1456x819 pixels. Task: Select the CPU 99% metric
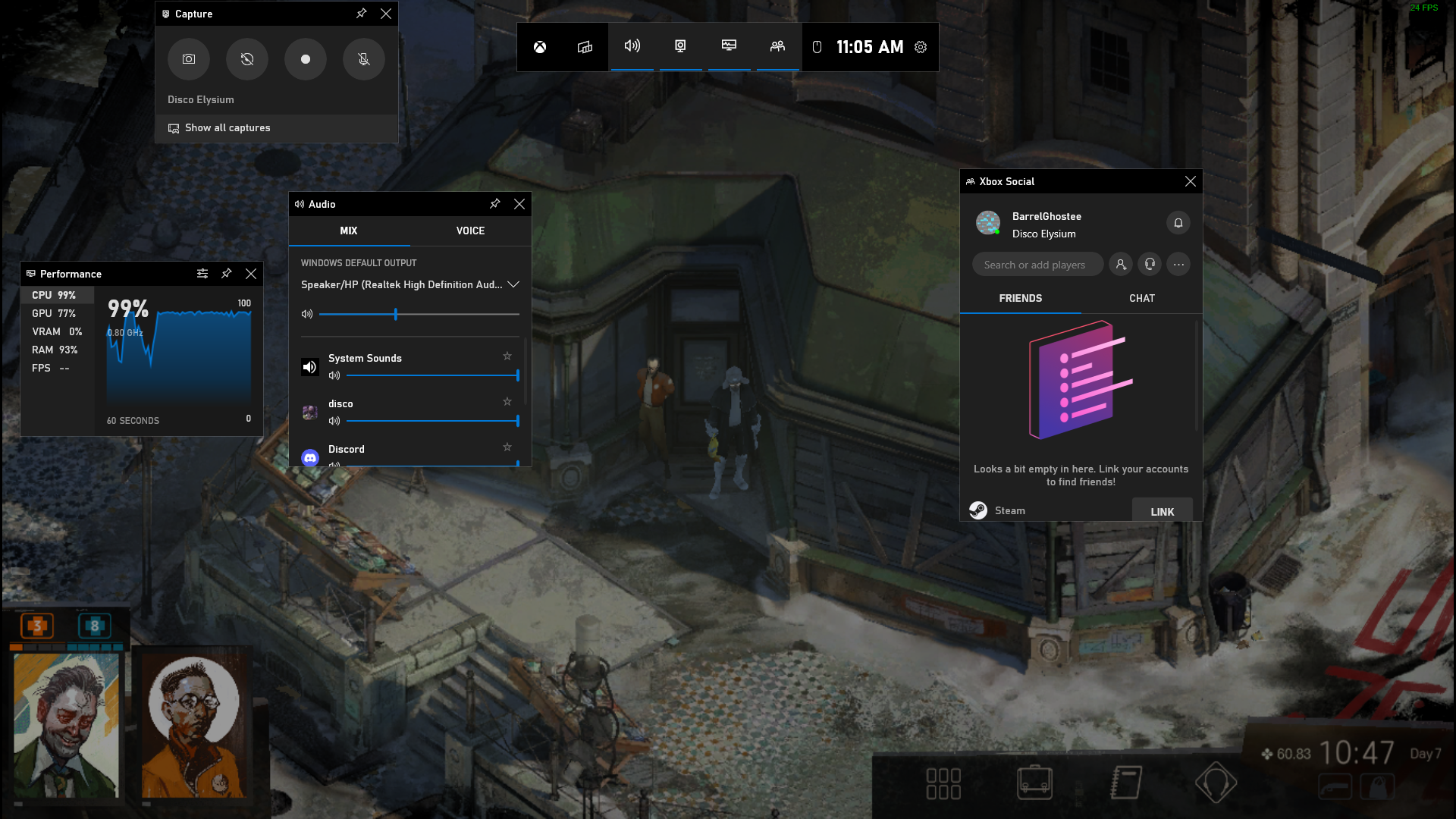[x=58, y=295]
